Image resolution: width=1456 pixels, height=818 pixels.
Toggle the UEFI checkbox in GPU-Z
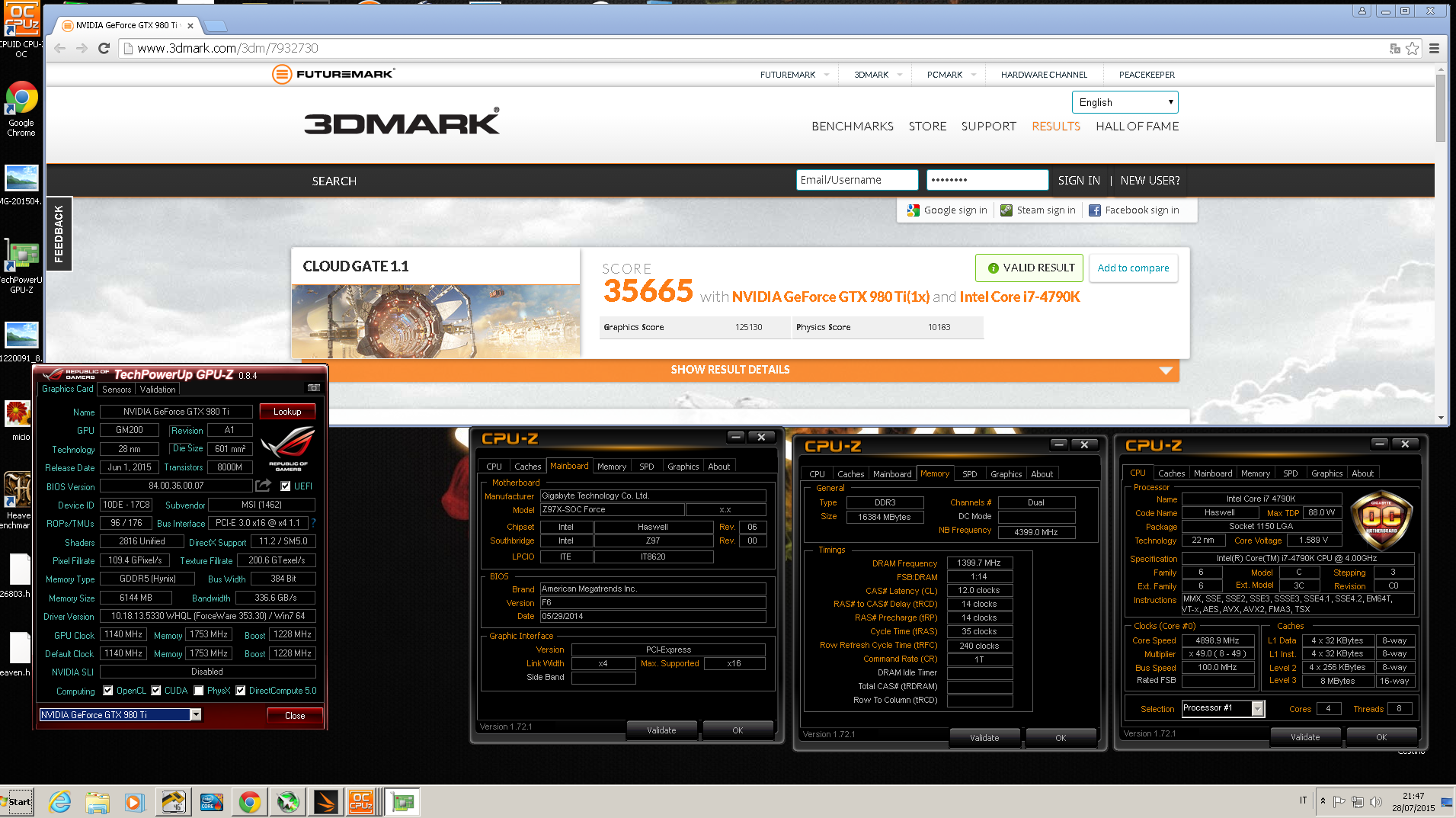pyautogui.click(x=286, y=486)
